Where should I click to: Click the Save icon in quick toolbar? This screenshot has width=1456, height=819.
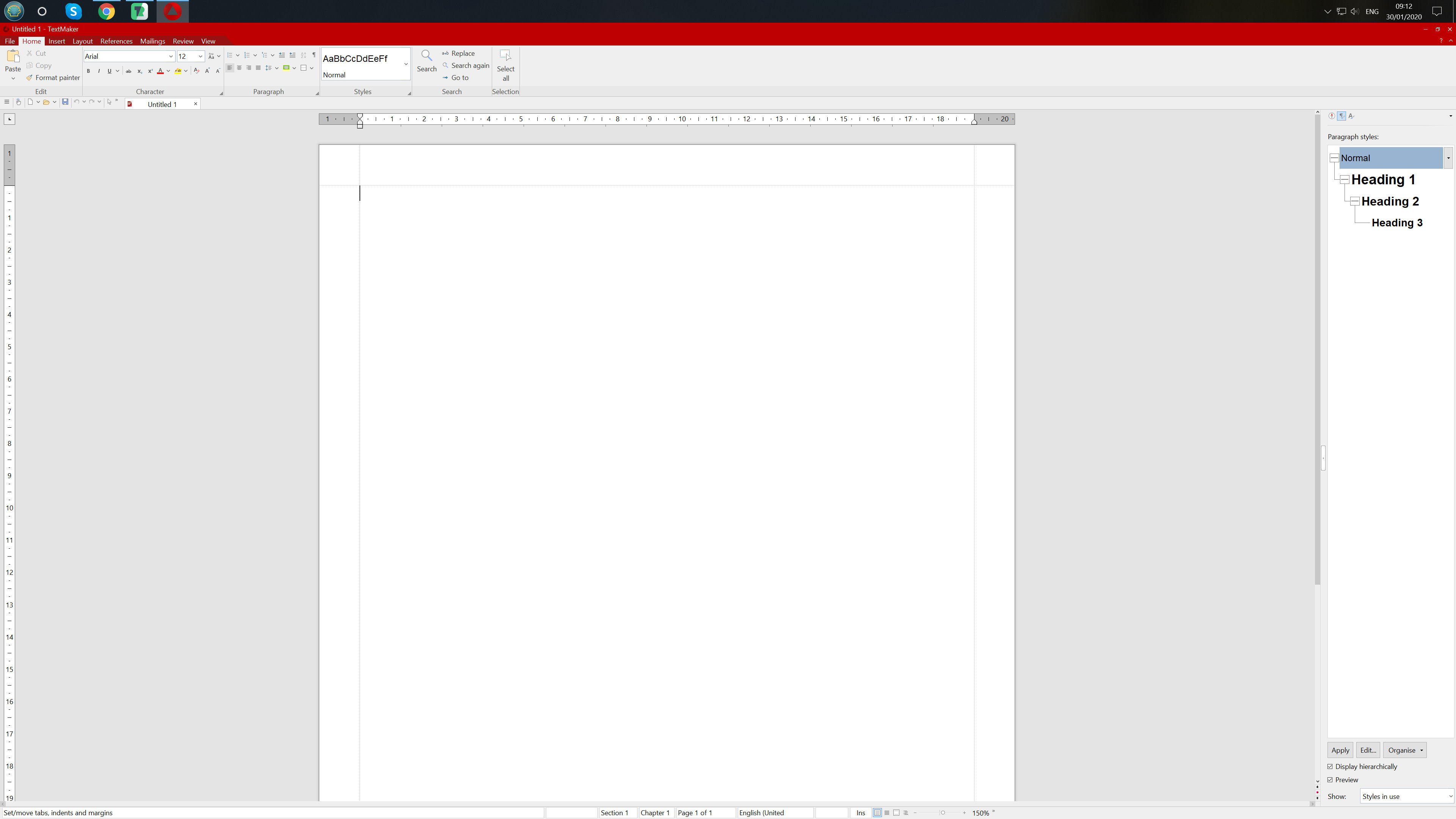click(x=65, y=102)
